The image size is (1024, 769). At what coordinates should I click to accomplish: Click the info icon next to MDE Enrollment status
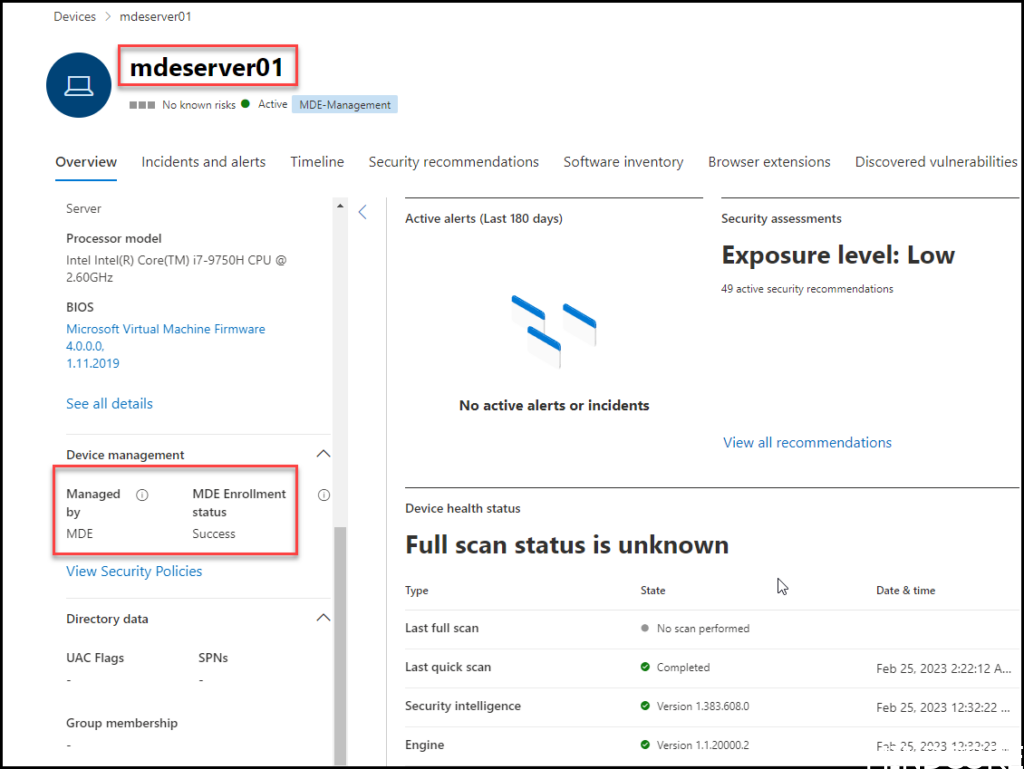pos(322,493)
